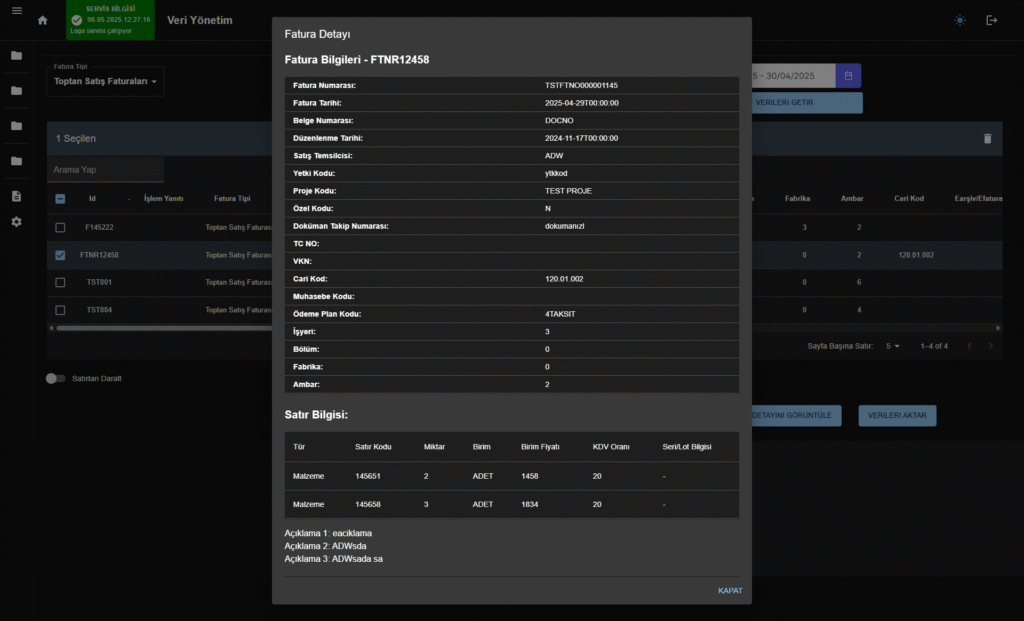The image size is (1024, 621).
Task: Open rows-per-page dropdown showing 5
Action: [892, 346]
